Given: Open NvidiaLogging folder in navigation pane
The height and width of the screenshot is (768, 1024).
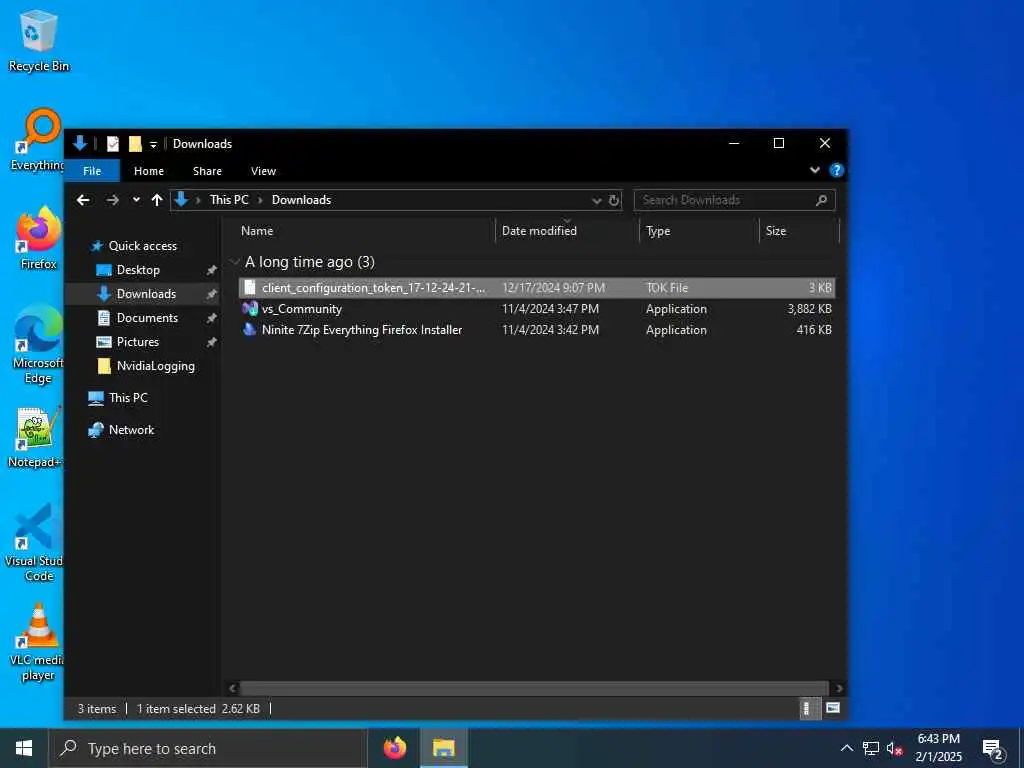Looking at the screenshot, I should pyautogui.click(x=155, y=366).
